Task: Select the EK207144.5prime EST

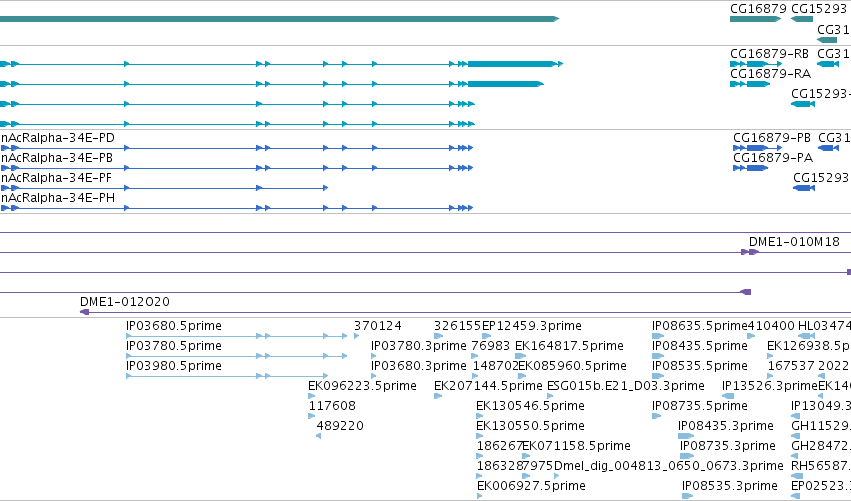Action: [x=438, y=396]
